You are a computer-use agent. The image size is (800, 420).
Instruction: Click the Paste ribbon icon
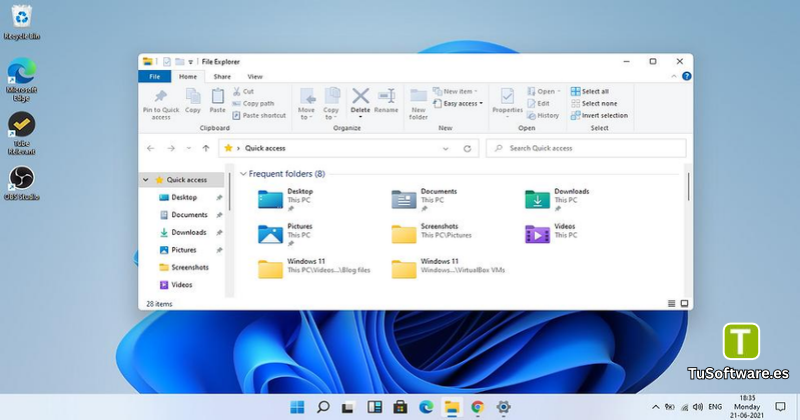click(217, 101)
